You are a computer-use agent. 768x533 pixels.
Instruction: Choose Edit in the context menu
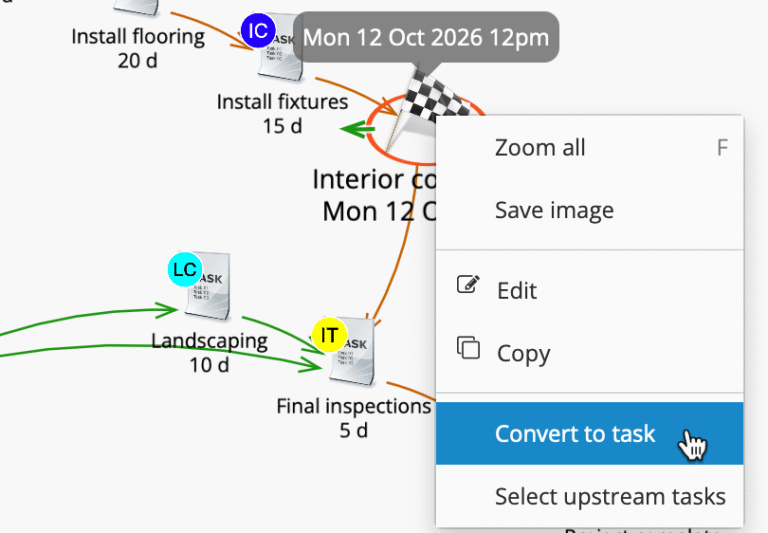[x=517, y=291]
